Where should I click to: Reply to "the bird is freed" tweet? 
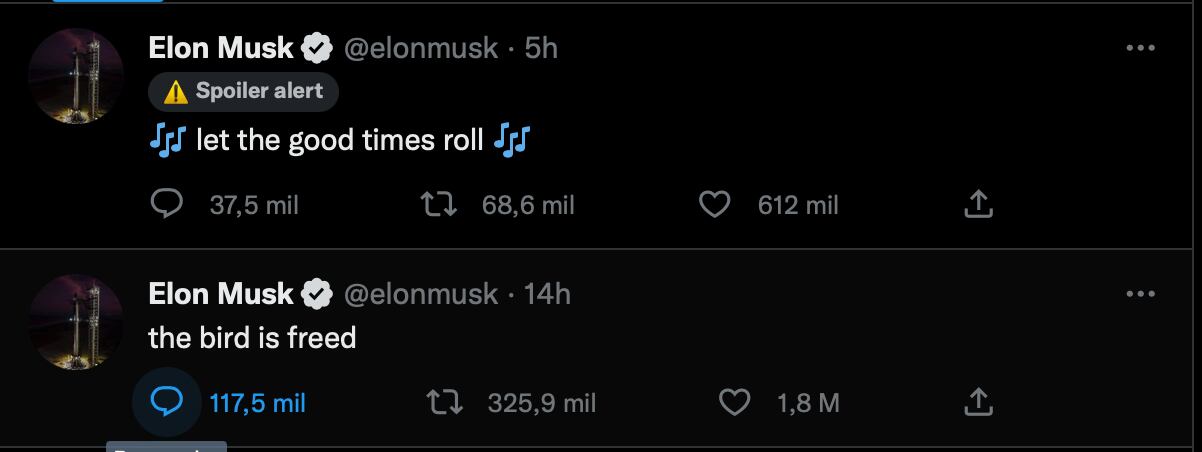[164, 403]
